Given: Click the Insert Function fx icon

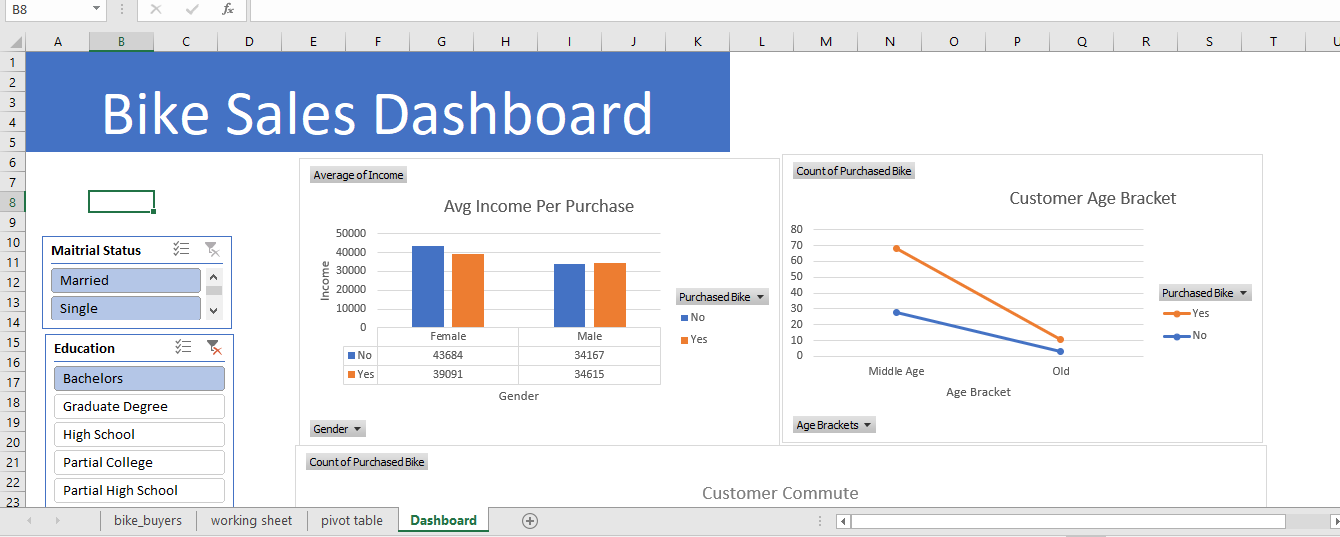Looking at the screenshot, I should point(228,9).
